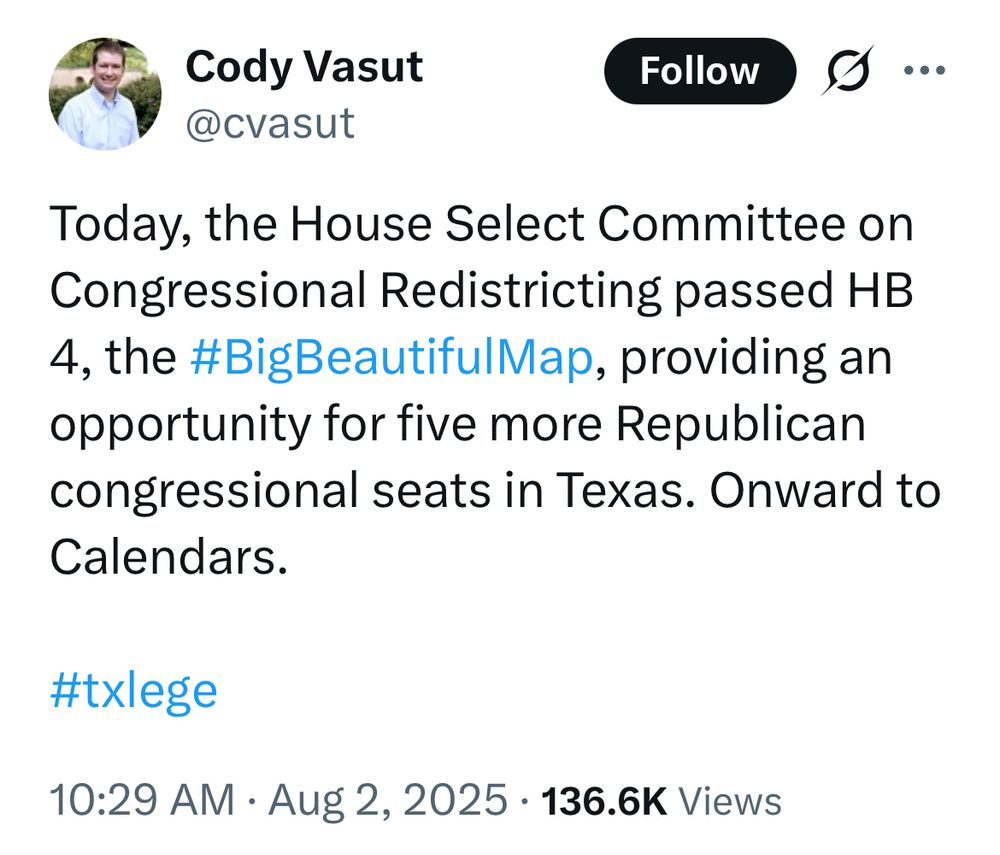The image size is (1000, 855).
Task: Click the Aug 2, 2025 date
Action: click(386, 800)
